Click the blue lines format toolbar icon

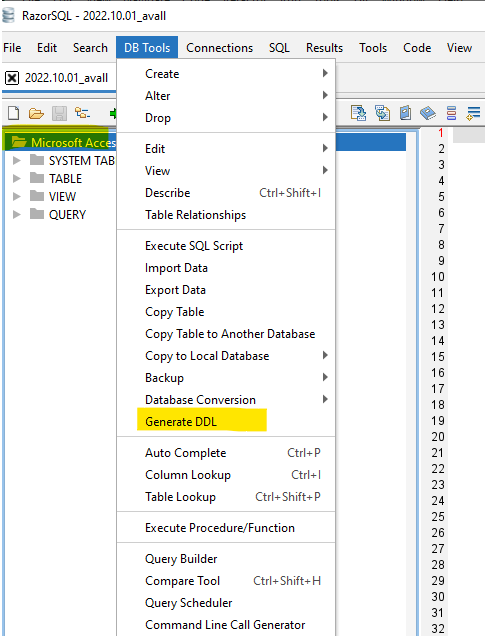(x=473, y=113)
